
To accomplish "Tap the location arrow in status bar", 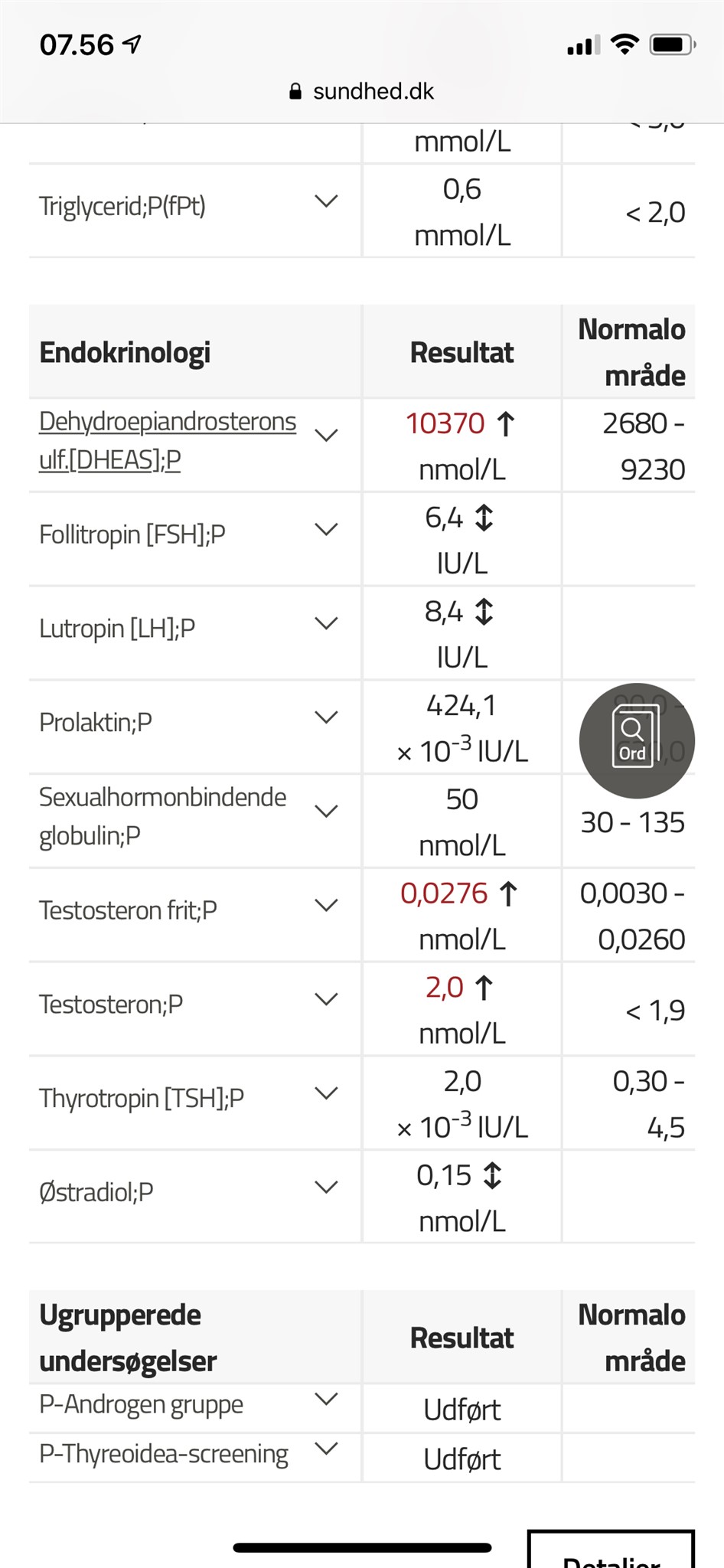I will 132,45.
